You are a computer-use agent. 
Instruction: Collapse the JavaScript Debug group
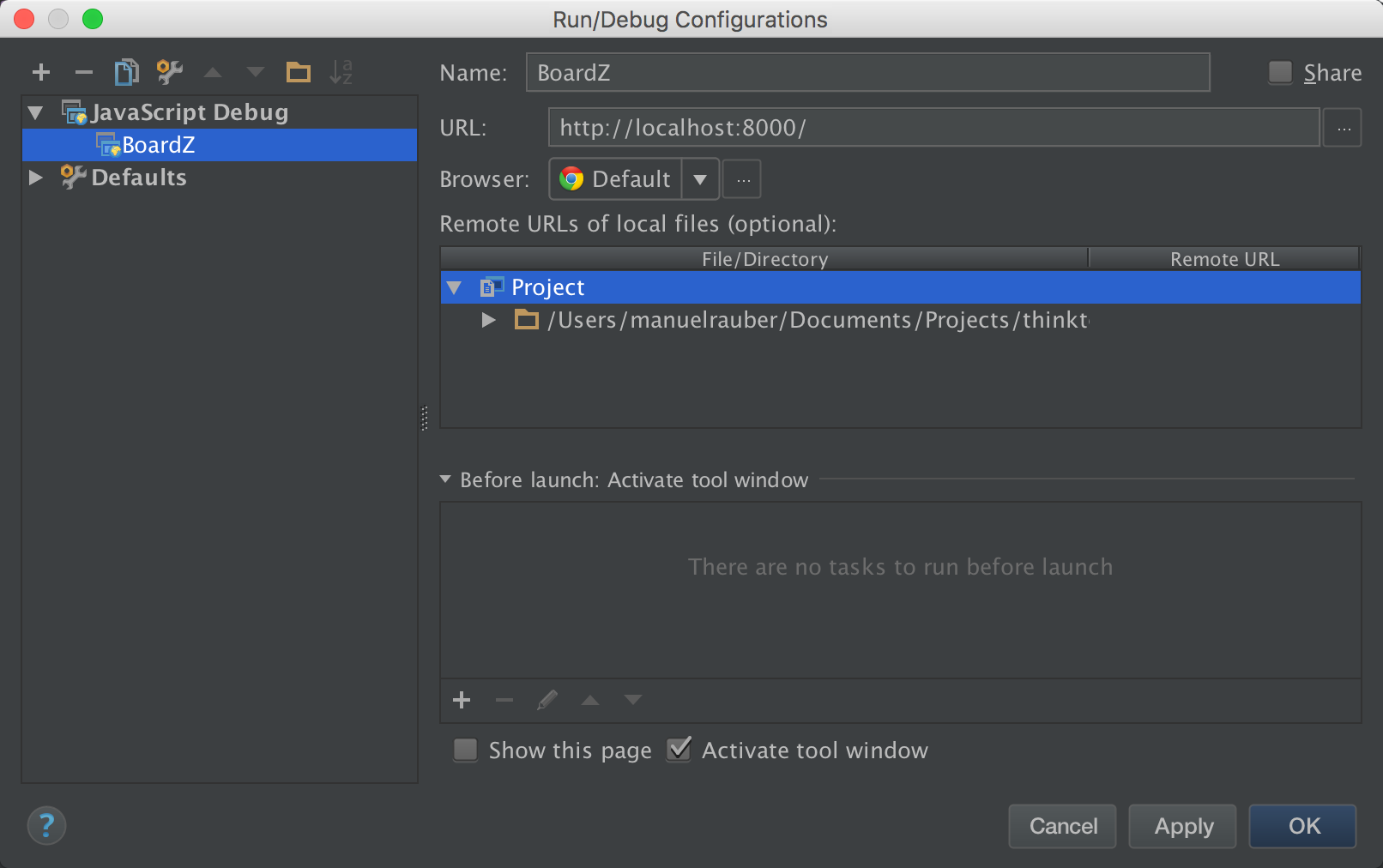[34, 112]
